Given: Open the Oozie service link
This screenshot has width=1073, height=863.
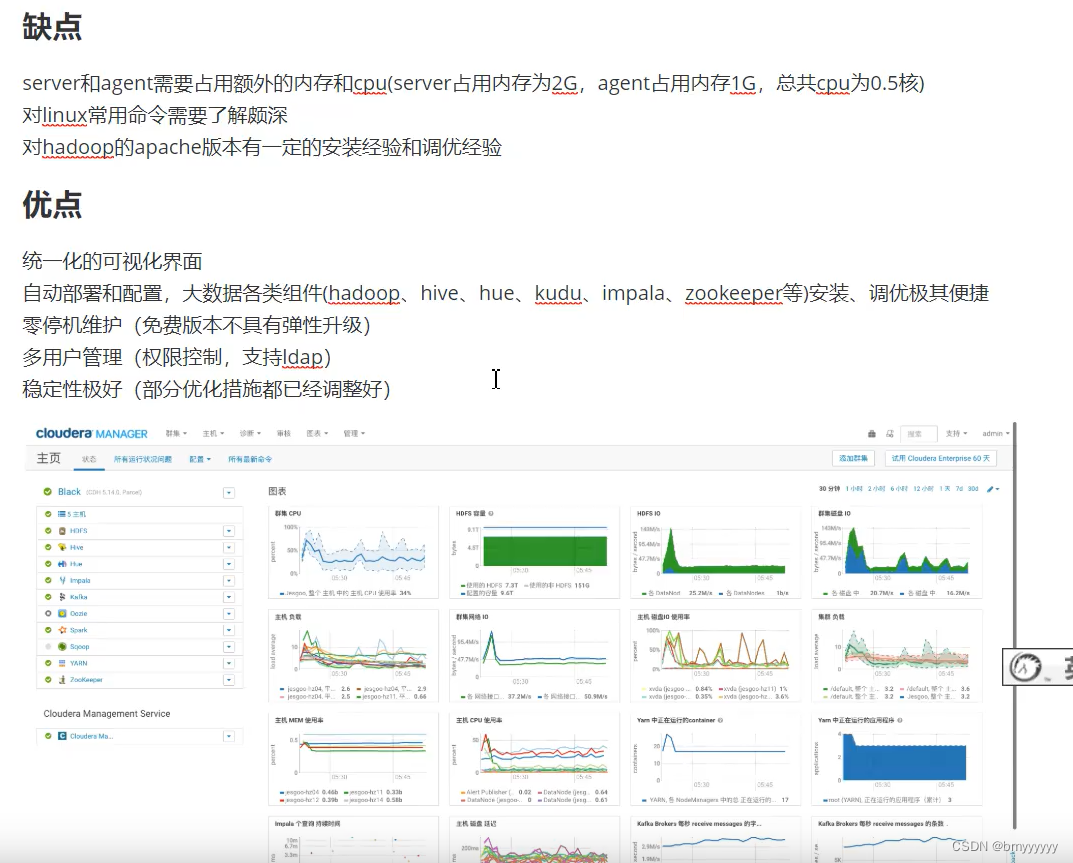Looking at the screenshot, I should [79, 614].
